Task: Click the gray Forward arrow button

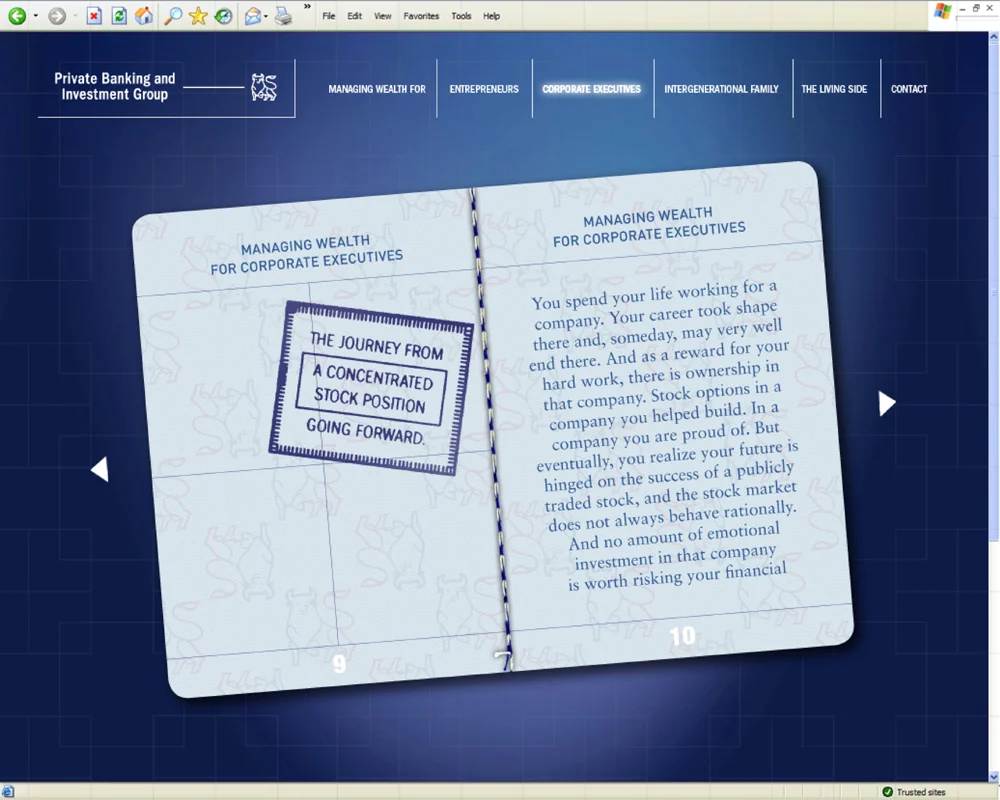Action: click(57, 16)
